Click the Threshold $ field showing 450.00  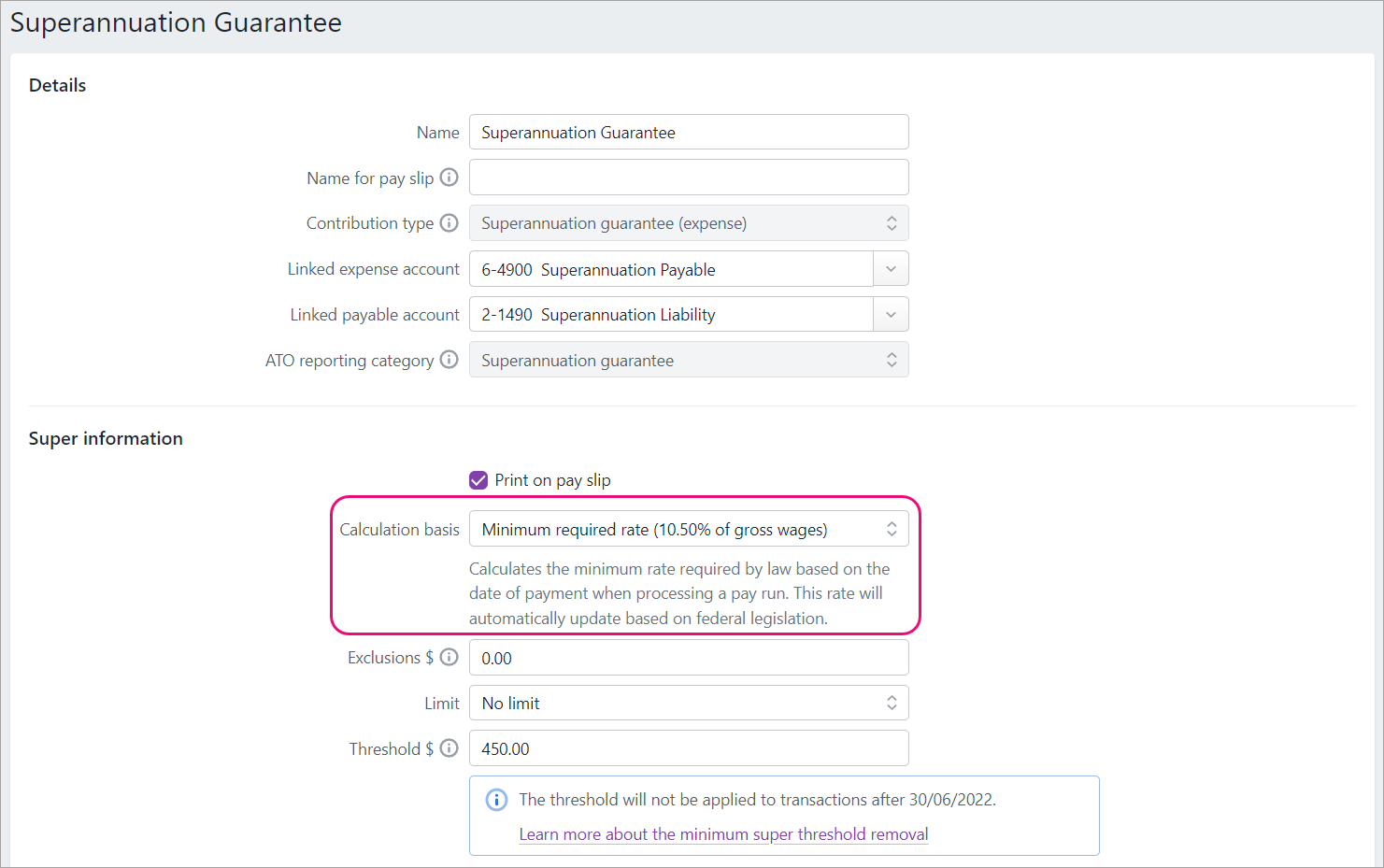(689, 748)
